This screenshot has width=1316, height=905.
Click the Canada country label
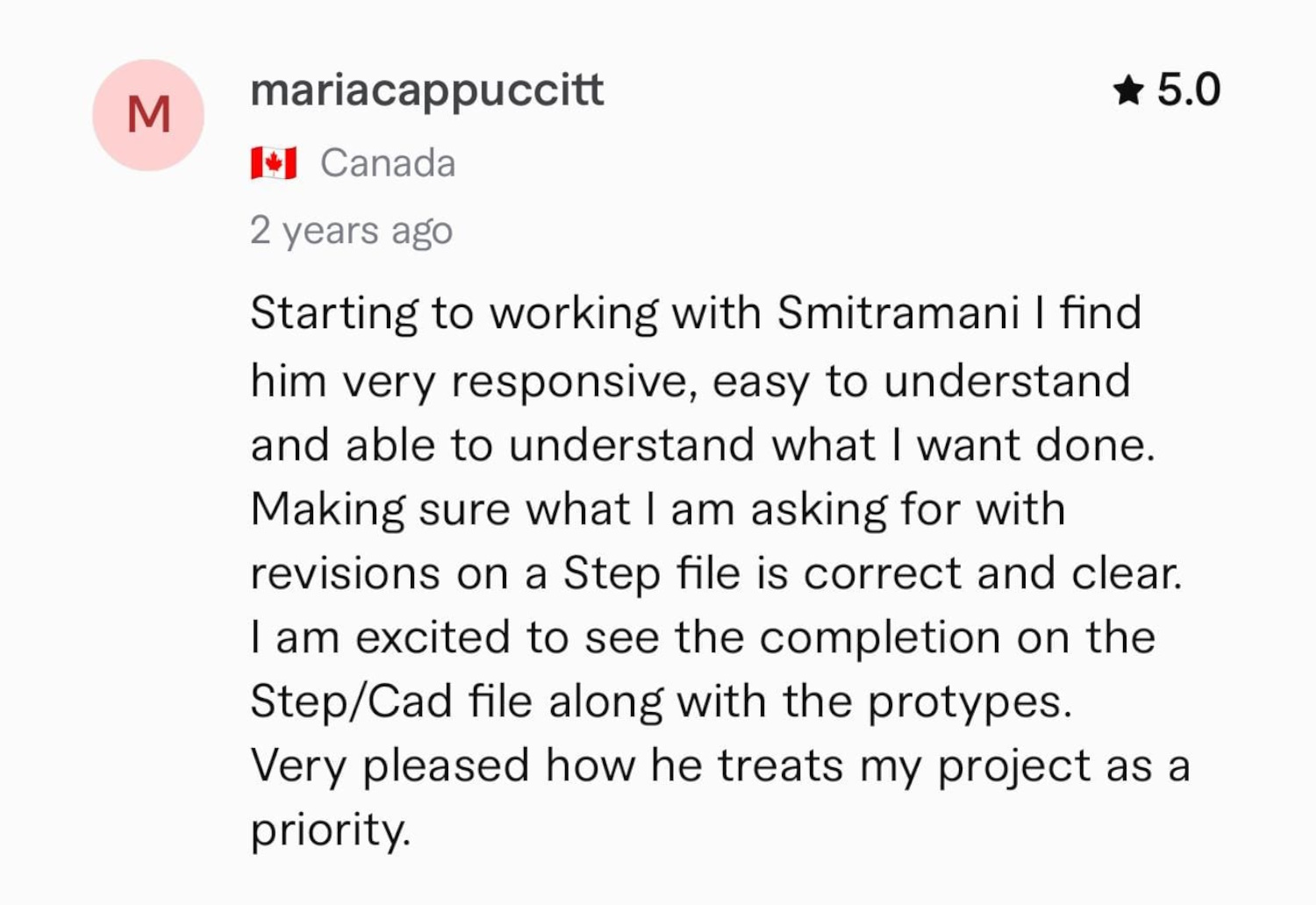388,163
